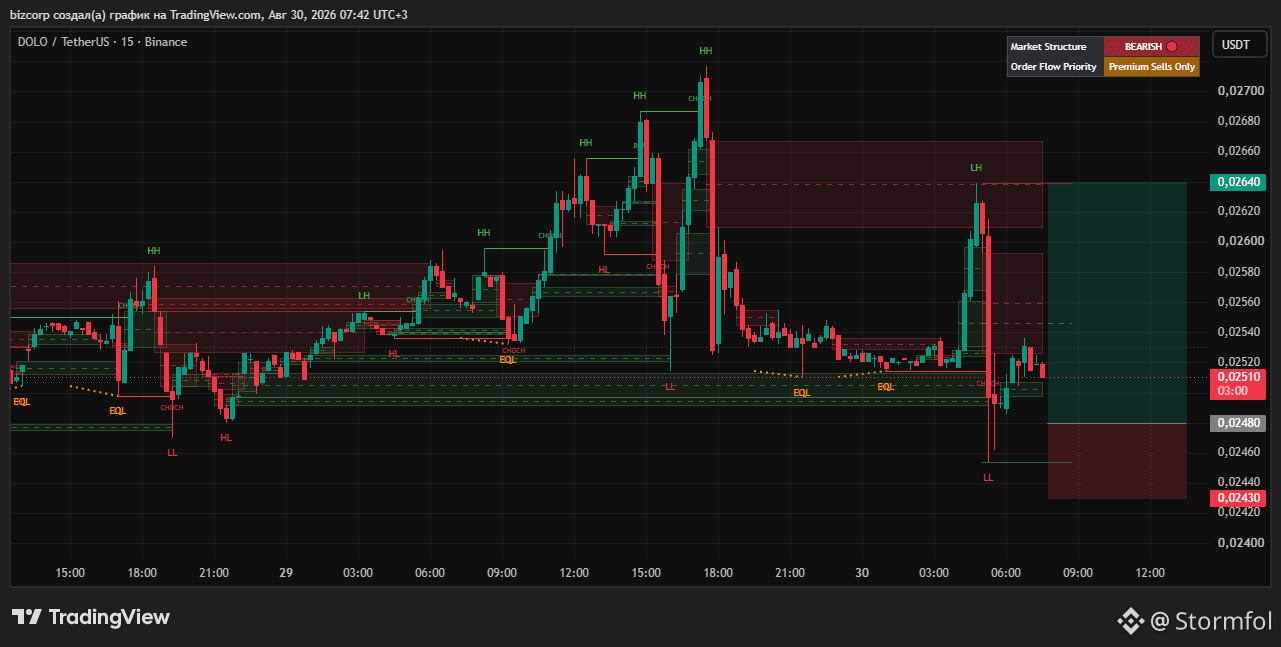The height and width of the screenshot is (647, 1281).
Task: Click the HH label above the highest candle
Action: [x=706, y=50]
